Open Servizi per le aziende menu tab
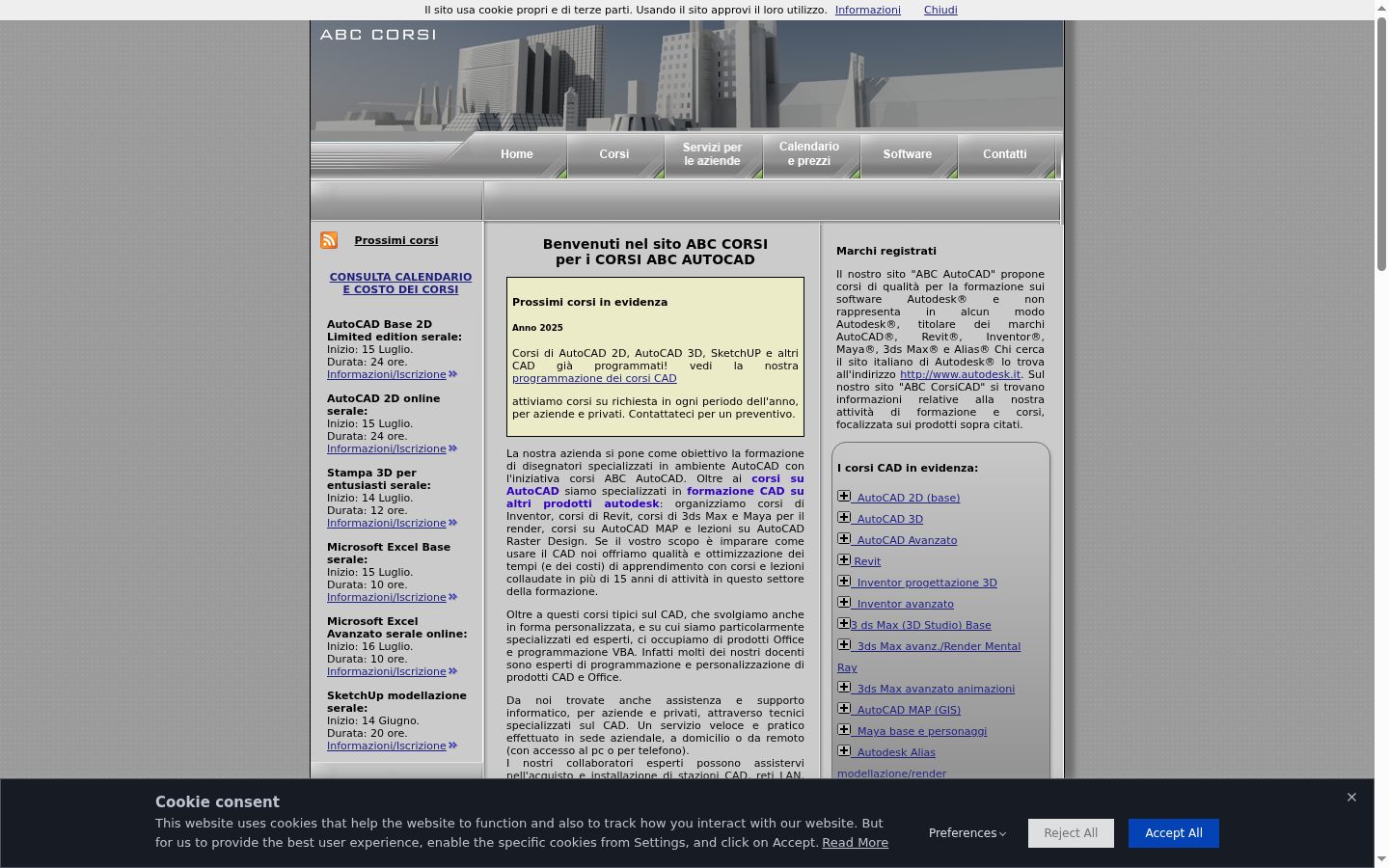 (713, 154)
